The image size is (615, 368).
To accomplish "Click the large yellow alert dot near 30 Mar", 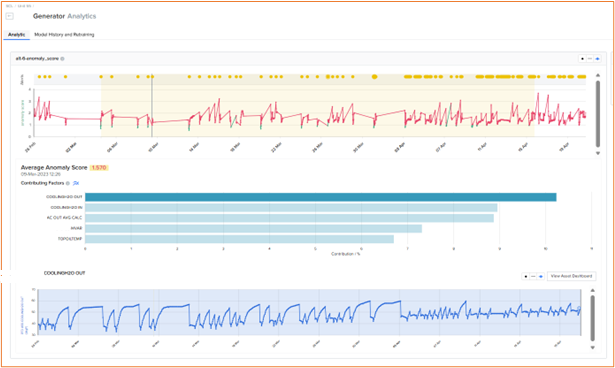I will 375,77.
